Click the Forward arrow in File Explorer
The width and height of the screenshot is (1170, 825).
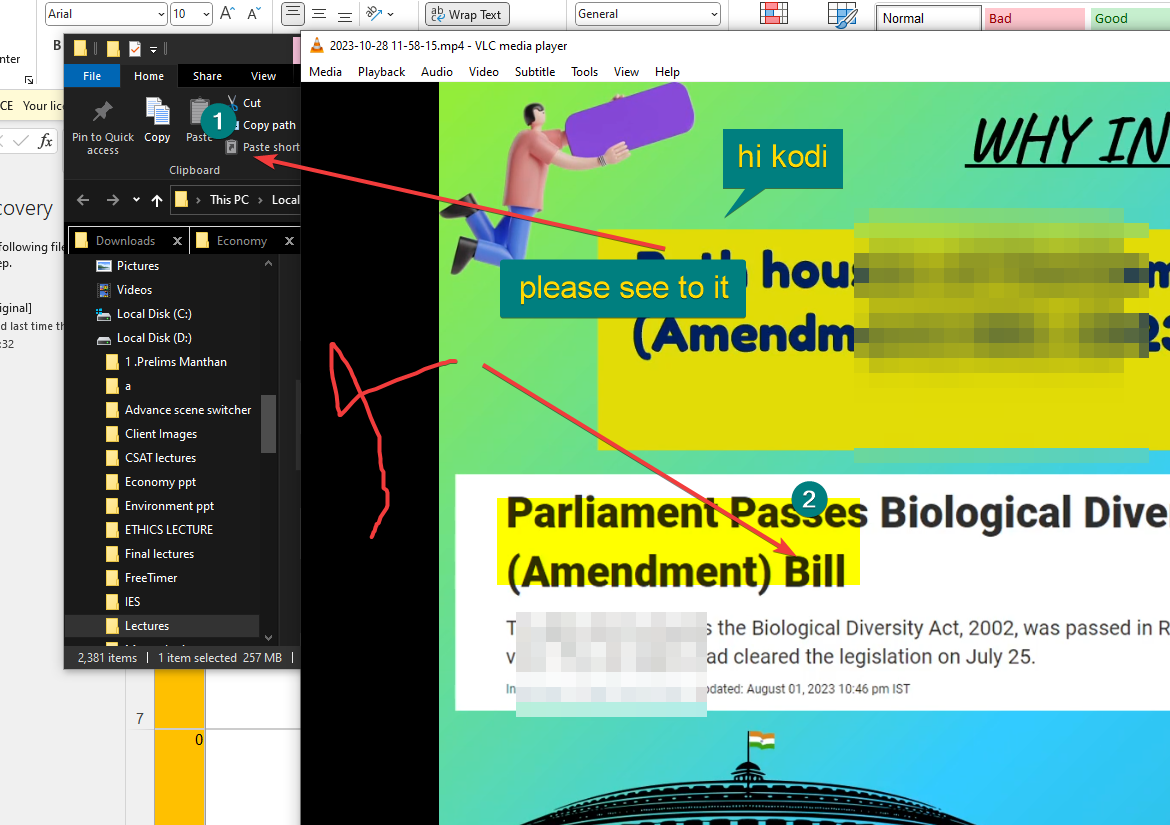(113, 200)
